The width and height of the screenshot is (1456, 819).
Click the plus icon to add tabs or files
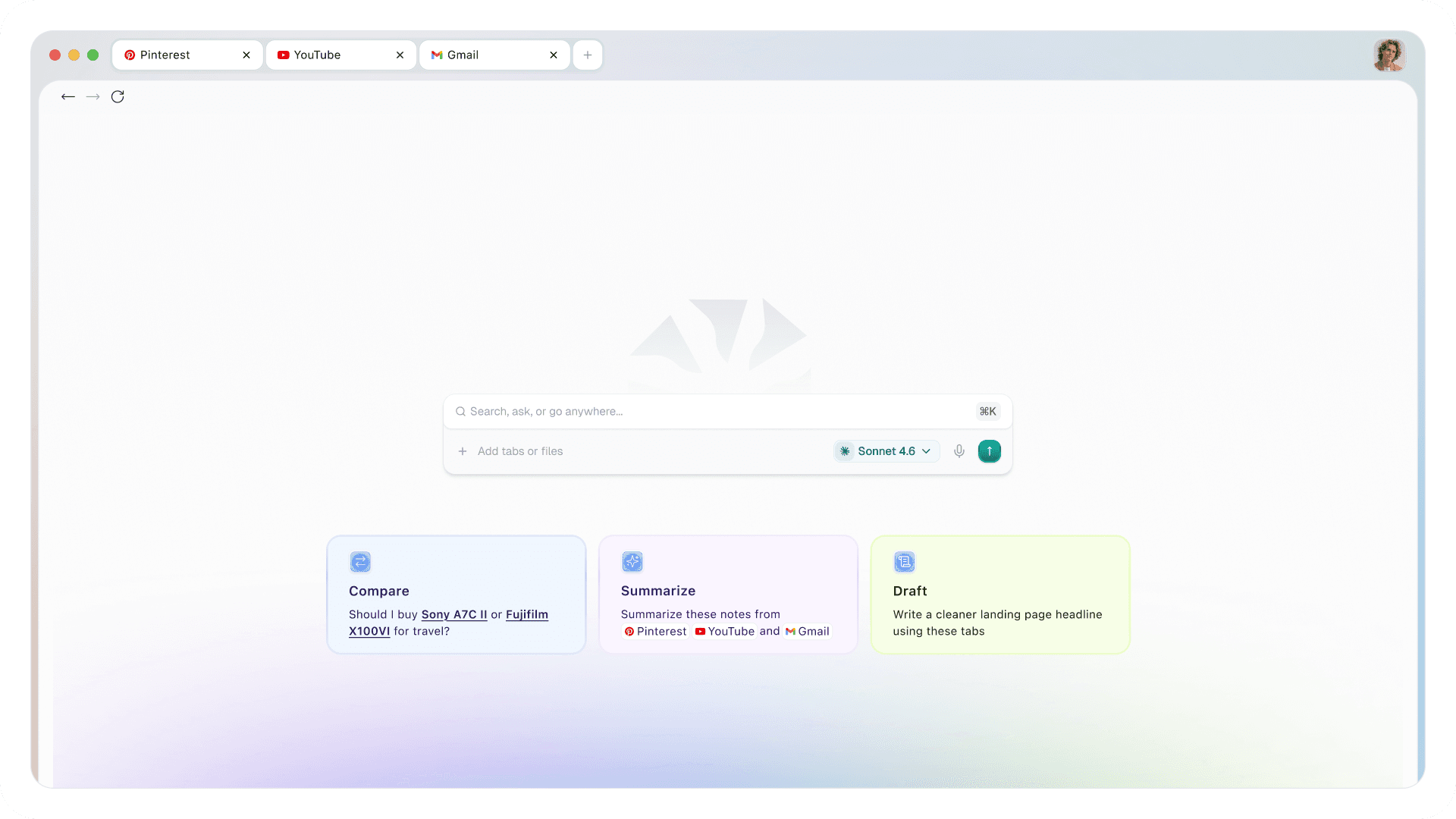[x=463, y=451]
